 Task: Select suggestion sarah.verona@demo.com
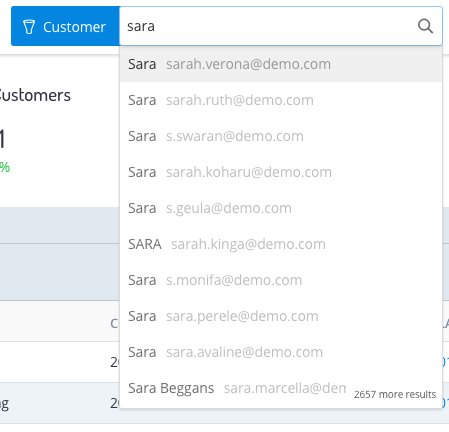(281, 64)
